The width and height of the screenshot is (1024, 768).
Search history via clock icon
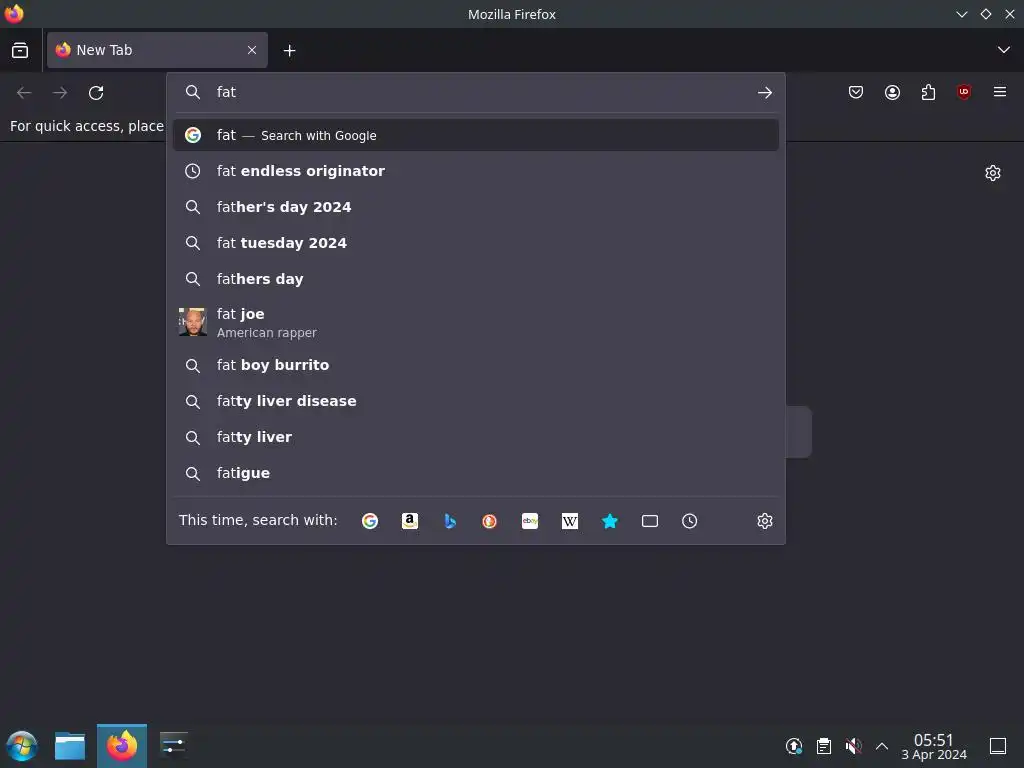690,520
